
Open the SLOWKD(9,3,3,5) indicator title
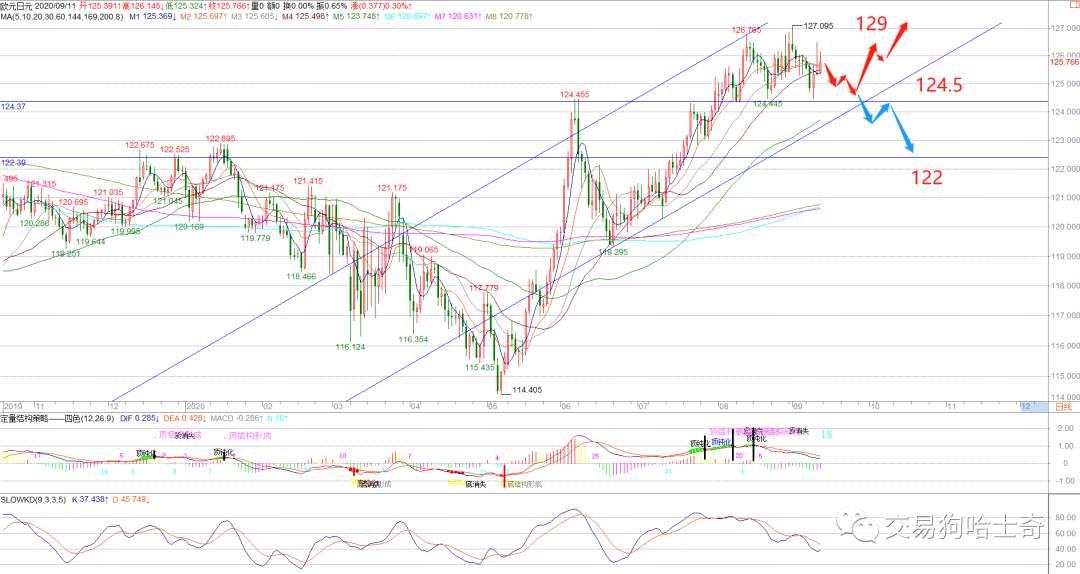pyautogui.click(x=33, y=499)
